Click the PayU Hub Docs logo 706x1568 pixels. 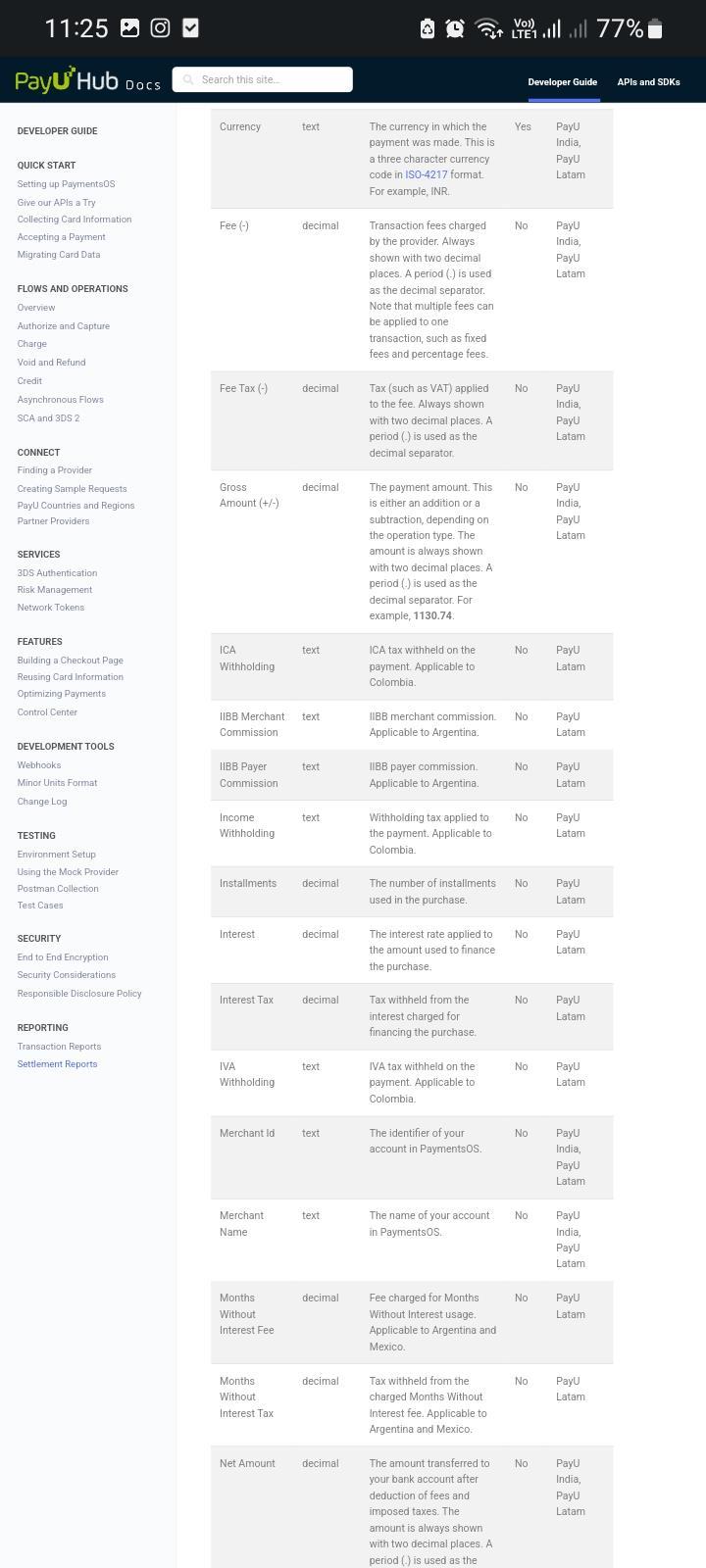(87, 80)
